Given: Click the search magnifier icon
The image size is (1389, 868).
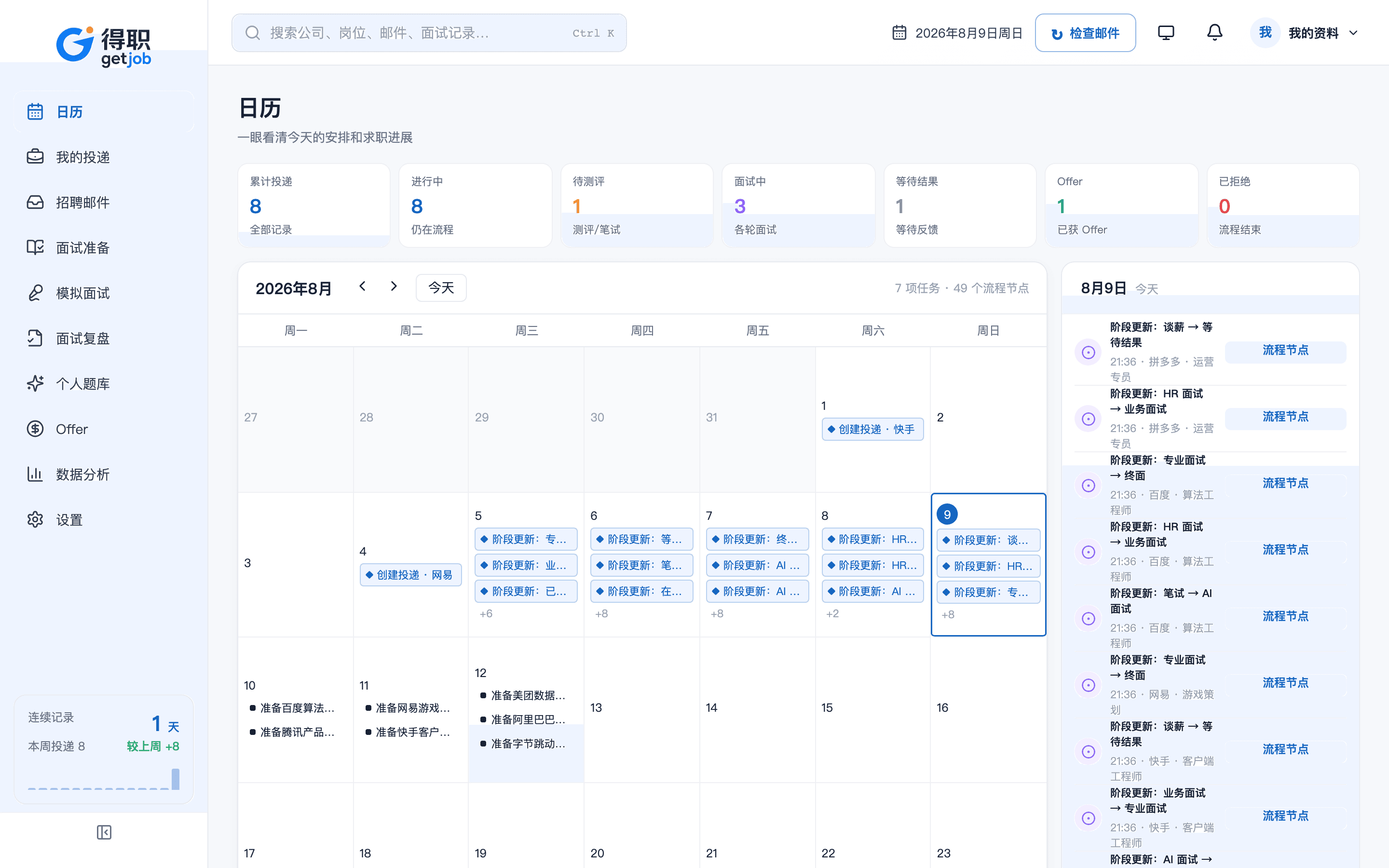Looking at the screenshot, I should (x=253, y=33).
